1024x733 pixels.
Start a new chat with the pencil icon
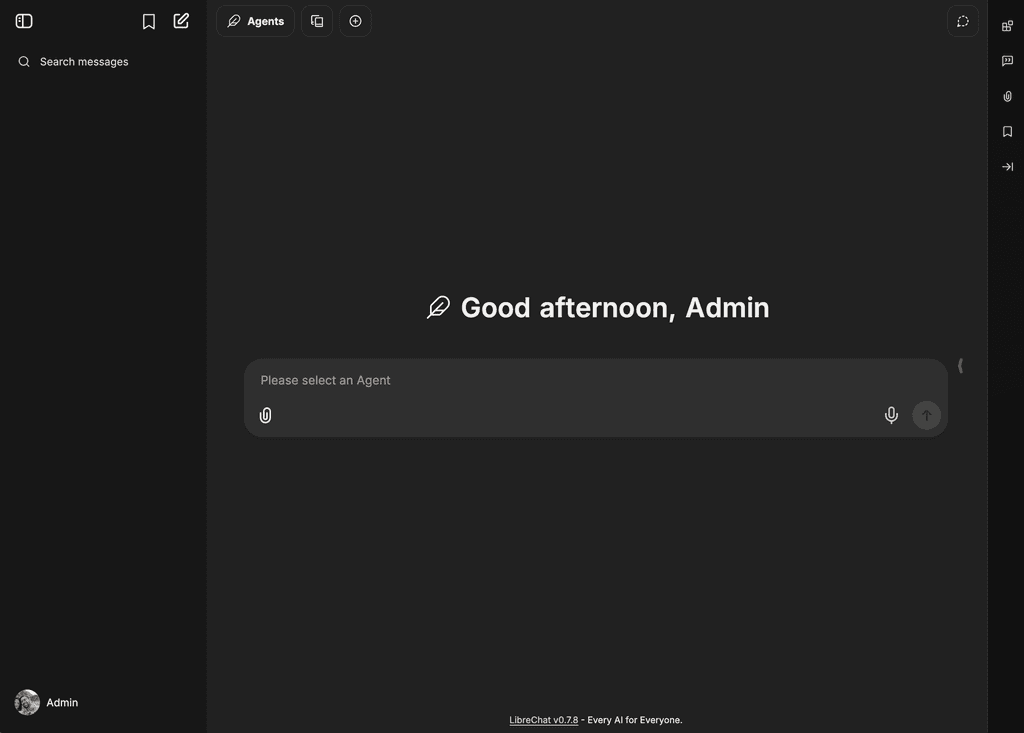pos(181,21)
